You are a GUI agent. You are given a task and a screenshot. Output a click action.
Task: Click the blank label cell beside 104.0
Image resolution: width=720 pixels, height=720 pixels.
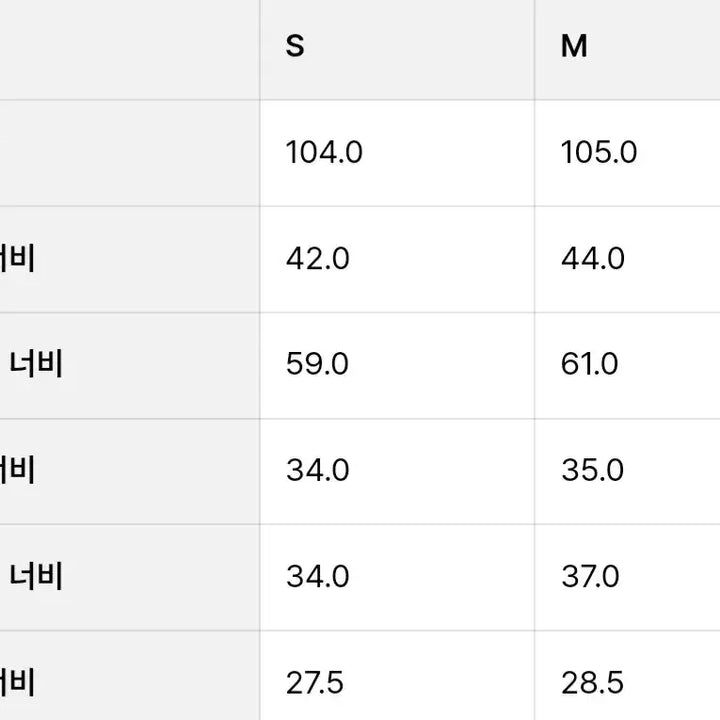pos(130,153)
